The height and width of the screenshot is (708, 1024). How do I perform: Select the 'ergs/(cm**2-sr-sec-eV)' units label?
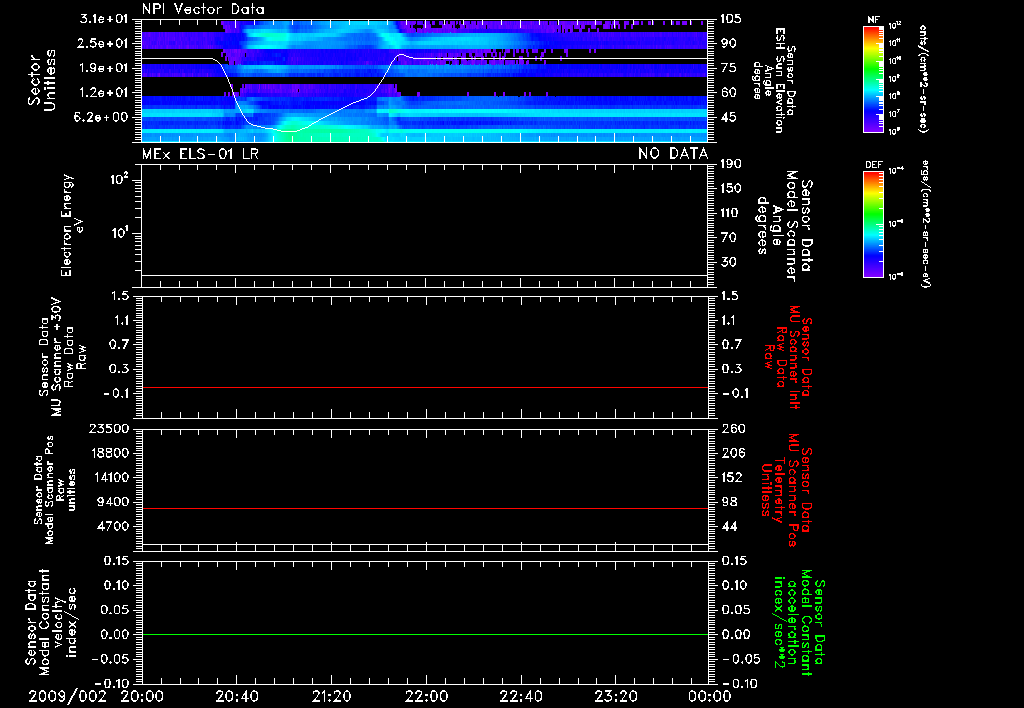click(x=924, y=224)
